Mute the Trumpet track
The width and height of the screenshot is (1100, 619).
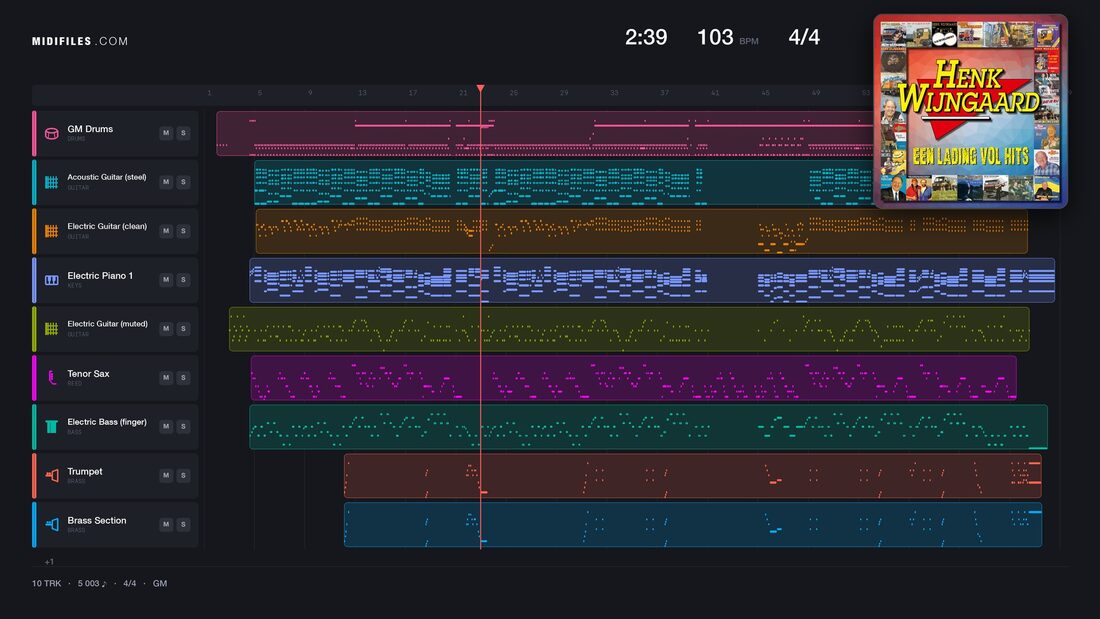(166, 475)
